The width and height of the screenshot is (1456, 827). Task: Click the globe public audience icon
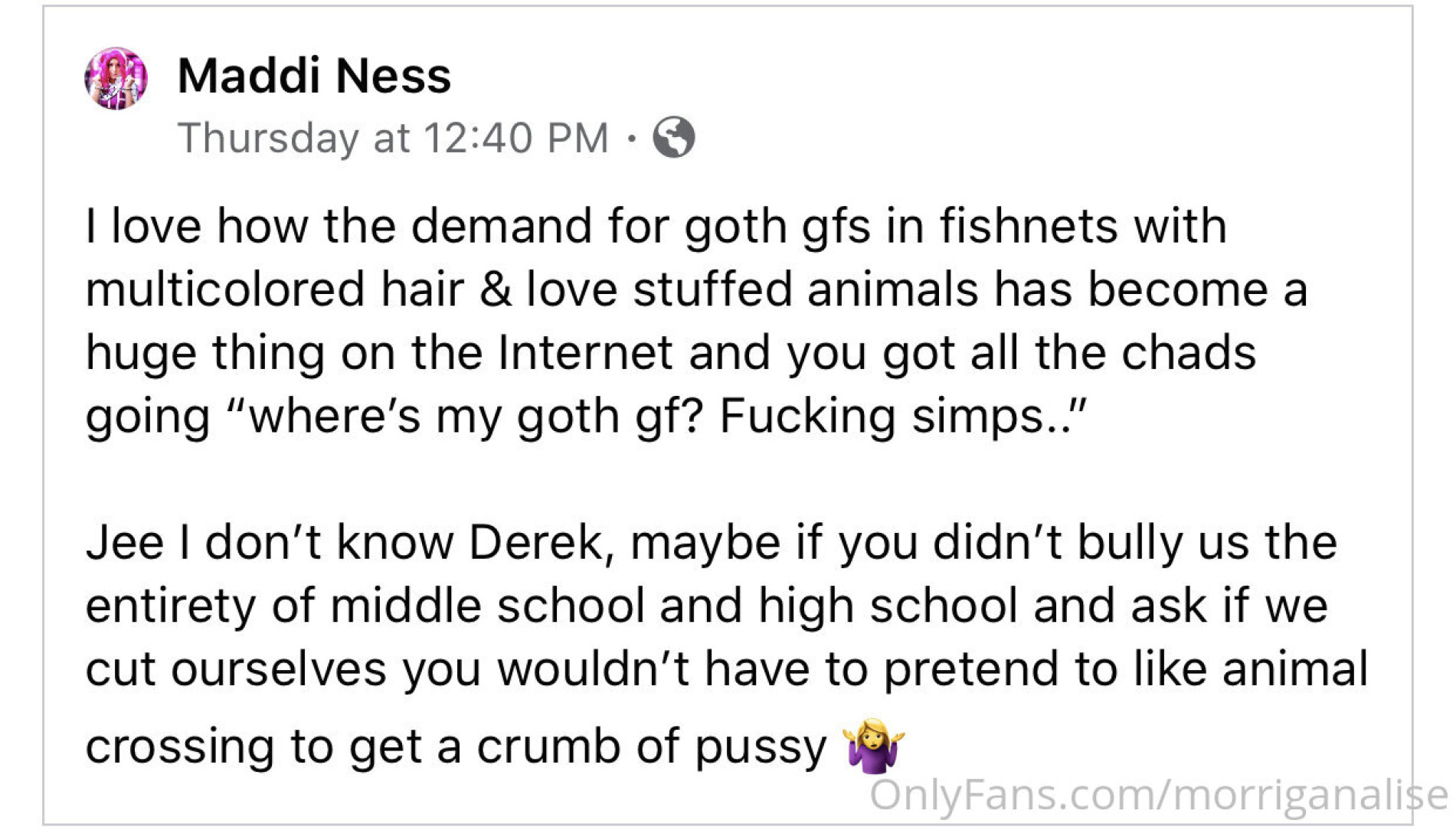pos(673,138)
